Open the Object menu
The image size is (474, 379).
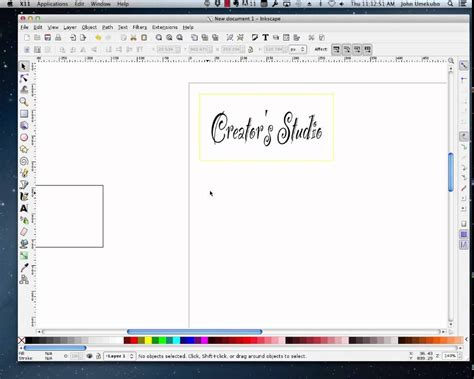pyautogui.click(x=89, y=27)
